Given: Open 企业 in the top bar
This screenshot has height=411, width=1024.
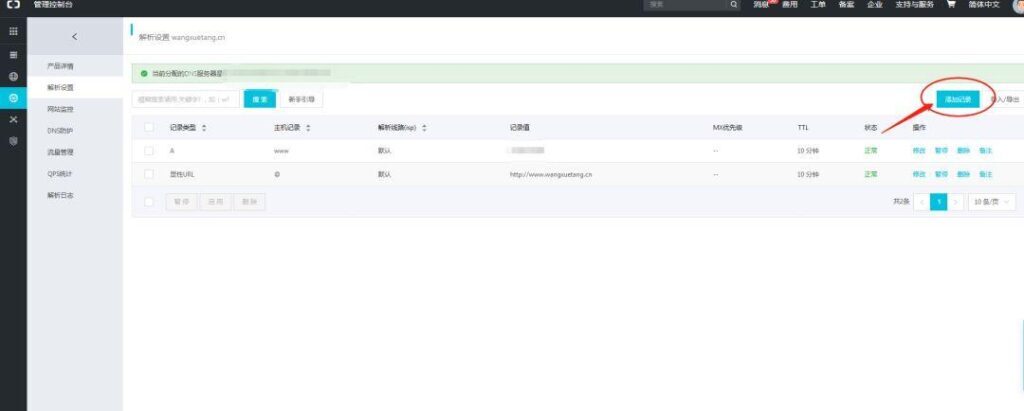Looking at the screenshot, I should [874, 5].
